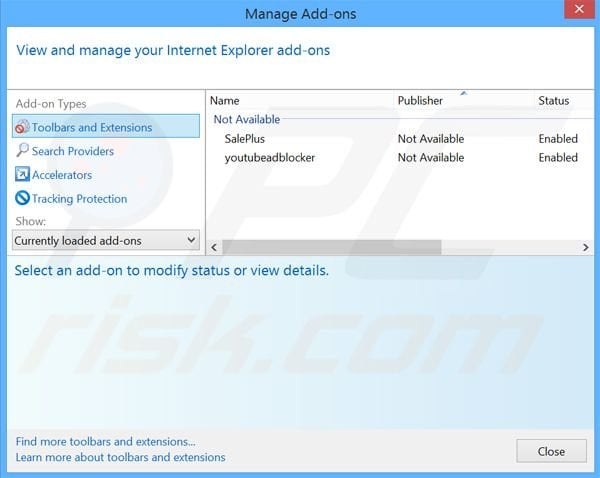Click Not Available publisher for youtubeadblocker
This screenshot has width=600, height=478.
431,157
